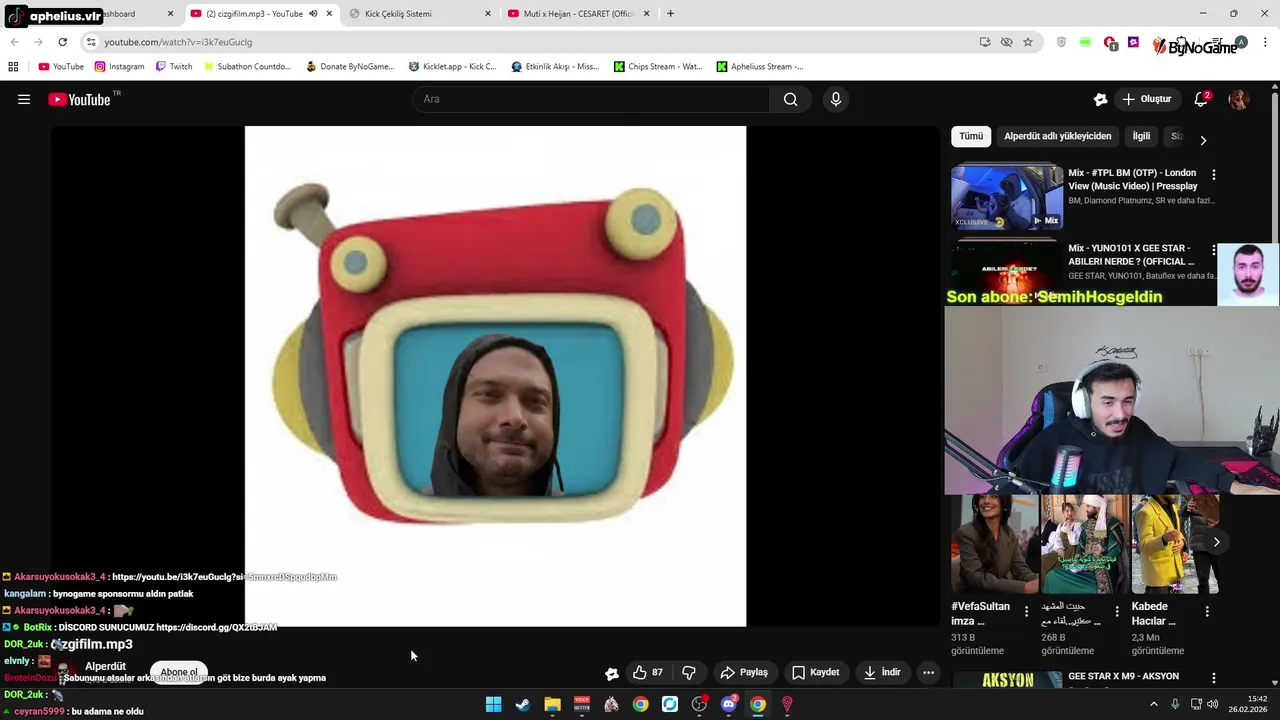
Task: Like the video with thumbs up
Action: click(647, 672)
